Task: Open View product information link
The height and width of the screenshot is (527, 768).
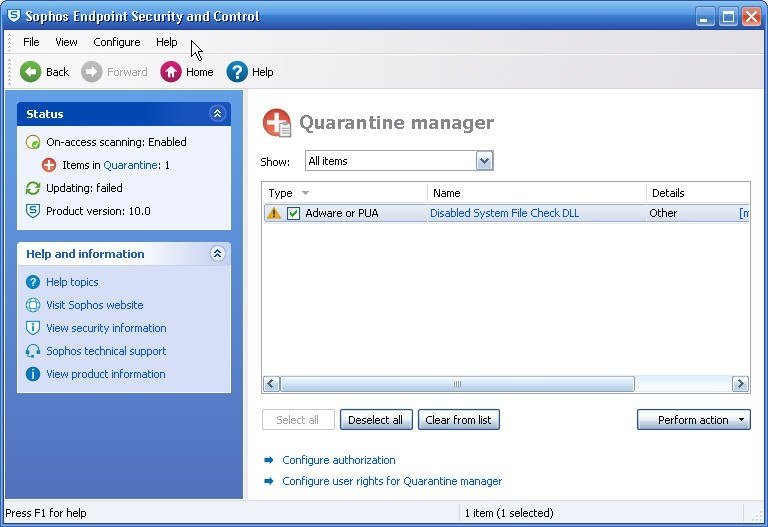Action: 106,374
